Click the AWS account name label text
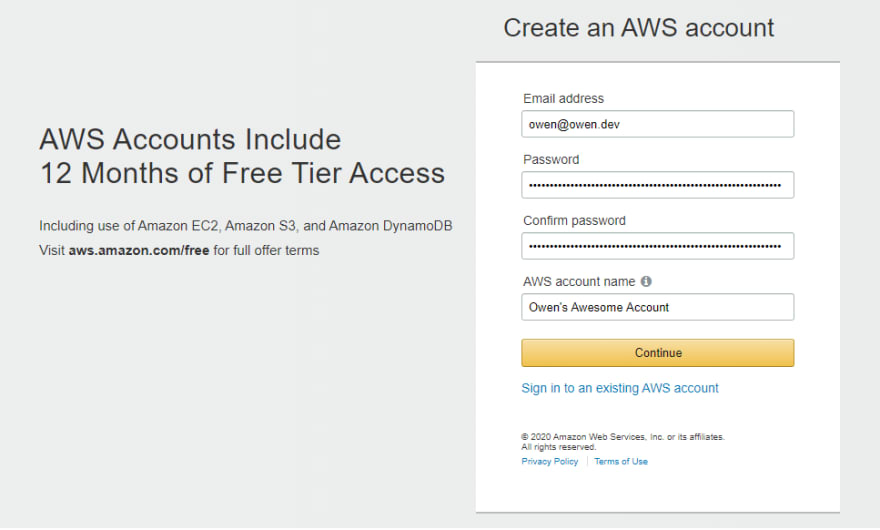 tap(579, 282)
